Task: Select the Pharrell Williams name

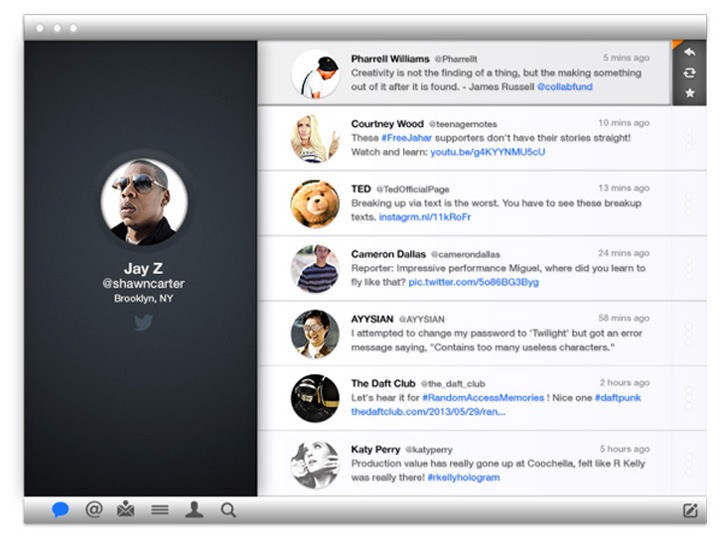Action: coord(390,59)
